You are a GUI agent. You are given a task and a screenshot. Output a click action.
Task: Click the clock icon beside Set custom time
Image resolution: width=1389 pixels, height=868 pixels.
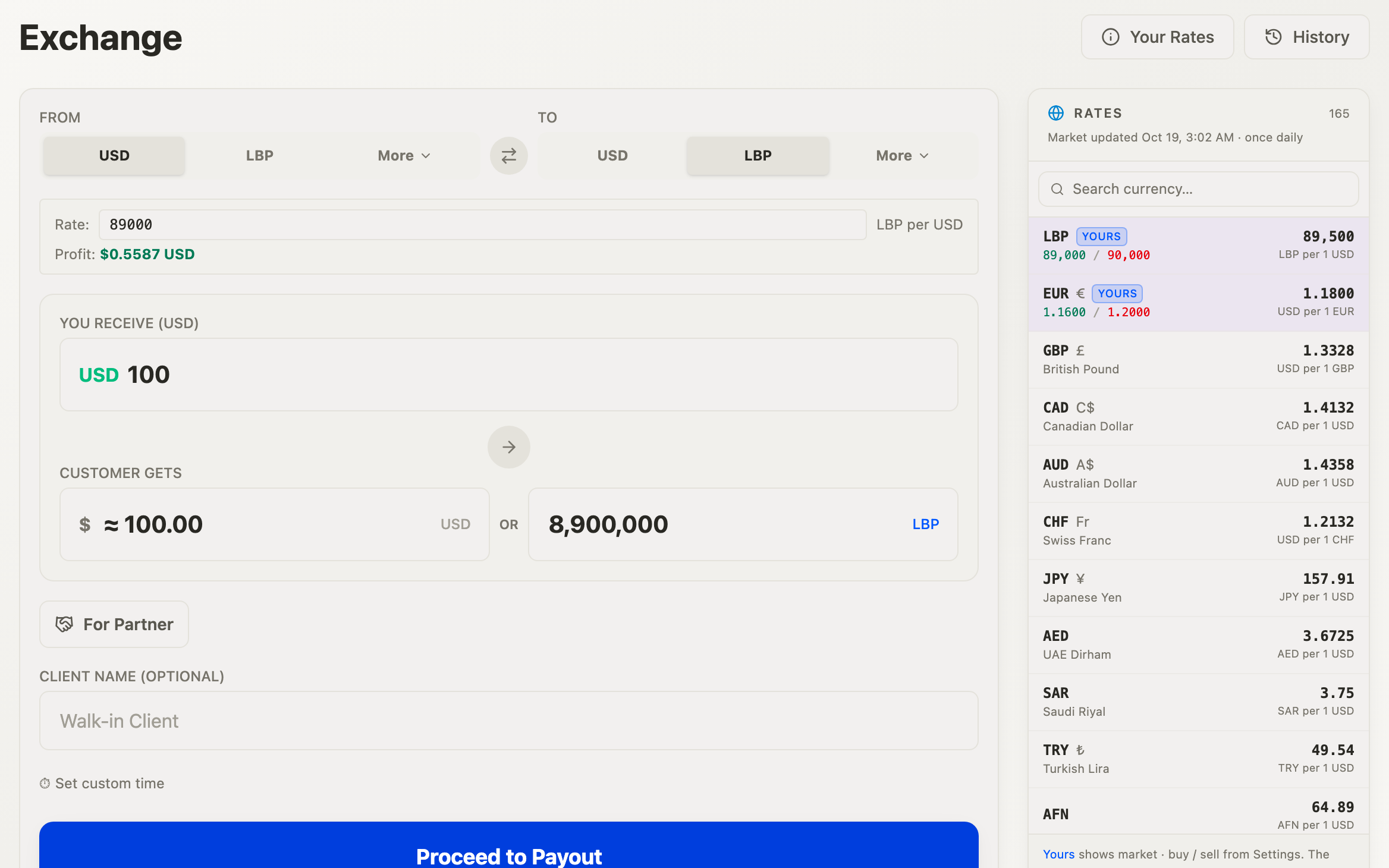click(45, 784)
